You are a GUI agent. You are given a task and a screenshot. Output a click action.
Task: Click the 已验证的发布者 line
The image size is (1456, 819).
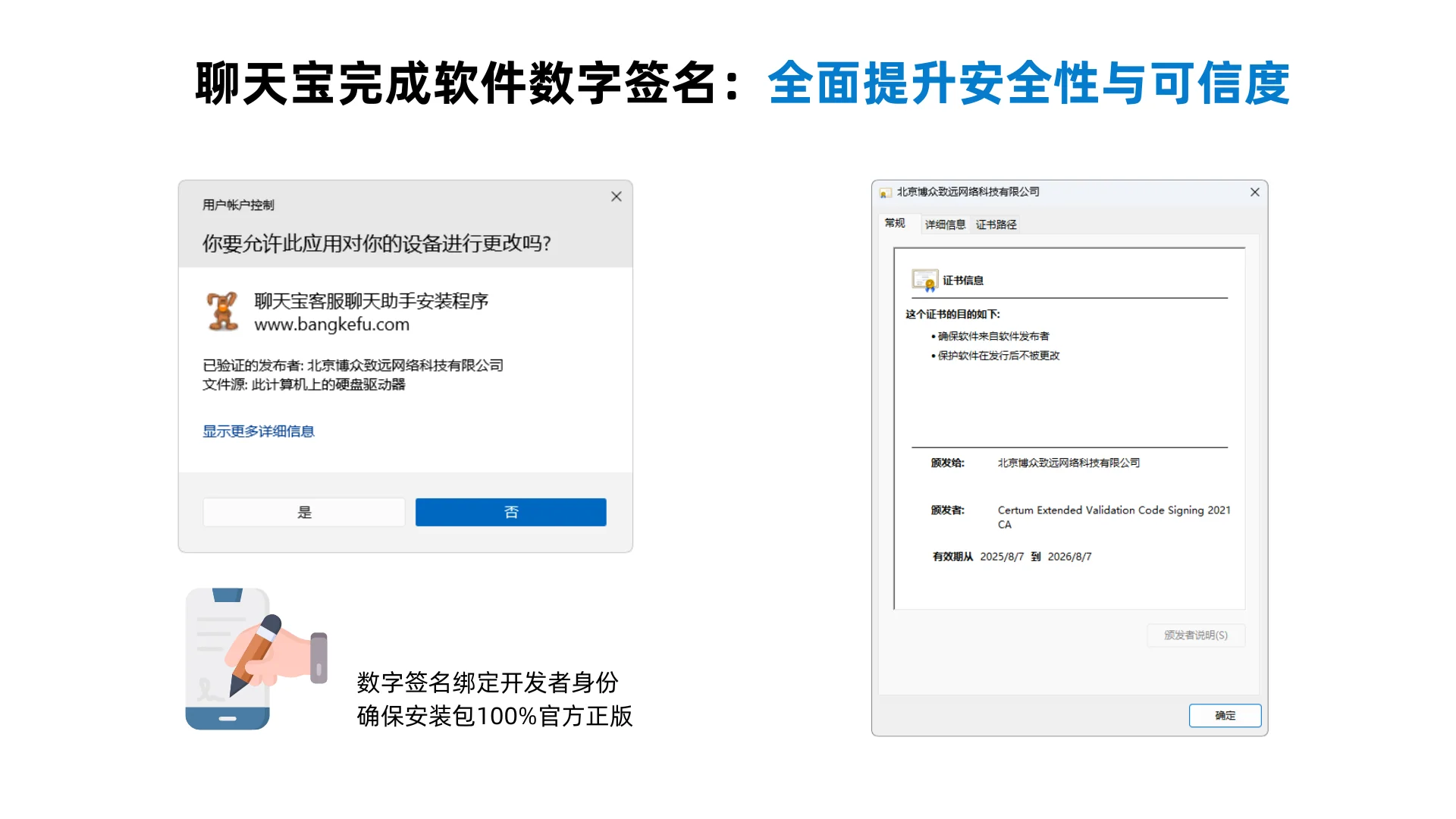click(x=353, y=366)
